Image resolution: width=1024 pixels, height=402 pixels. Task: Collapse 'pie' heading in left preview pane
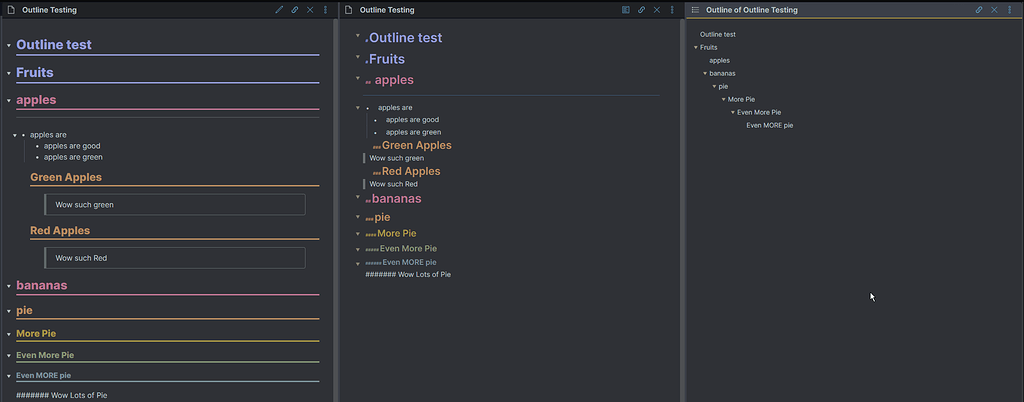pyautogui.click(x=8, y=311)
